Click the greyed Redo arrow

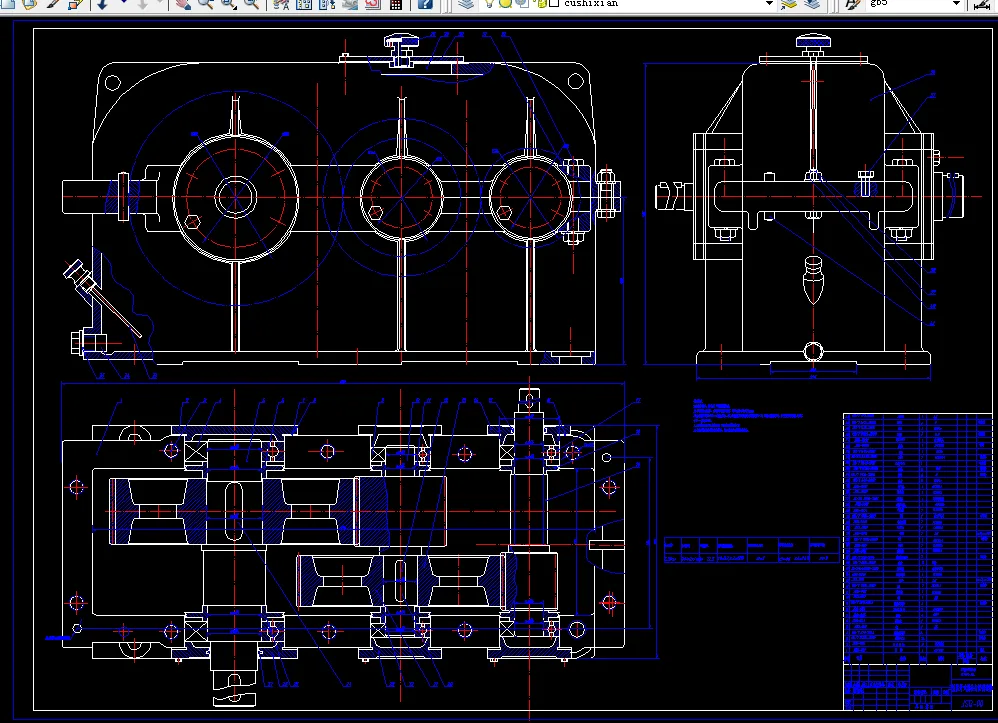click(x=143, y=4)
